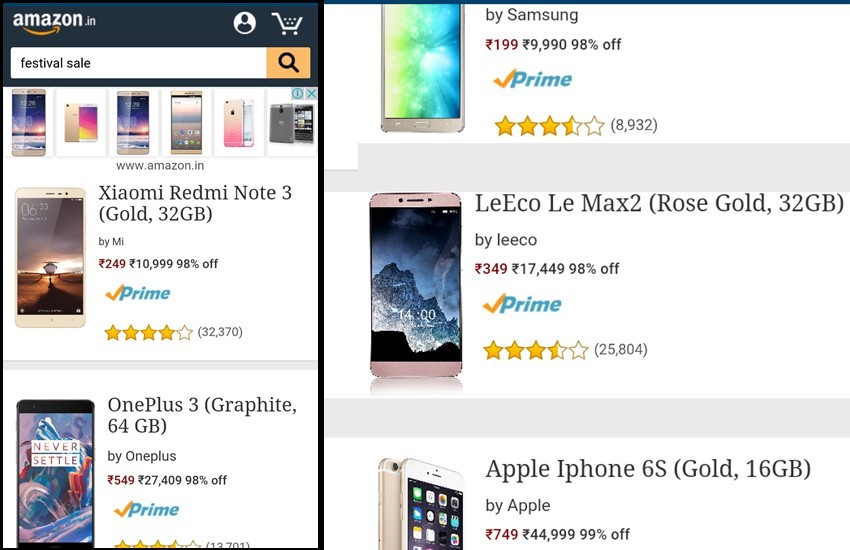
Task: Click the OnePlus 3 Never Settle image
Action: point(56,470)
